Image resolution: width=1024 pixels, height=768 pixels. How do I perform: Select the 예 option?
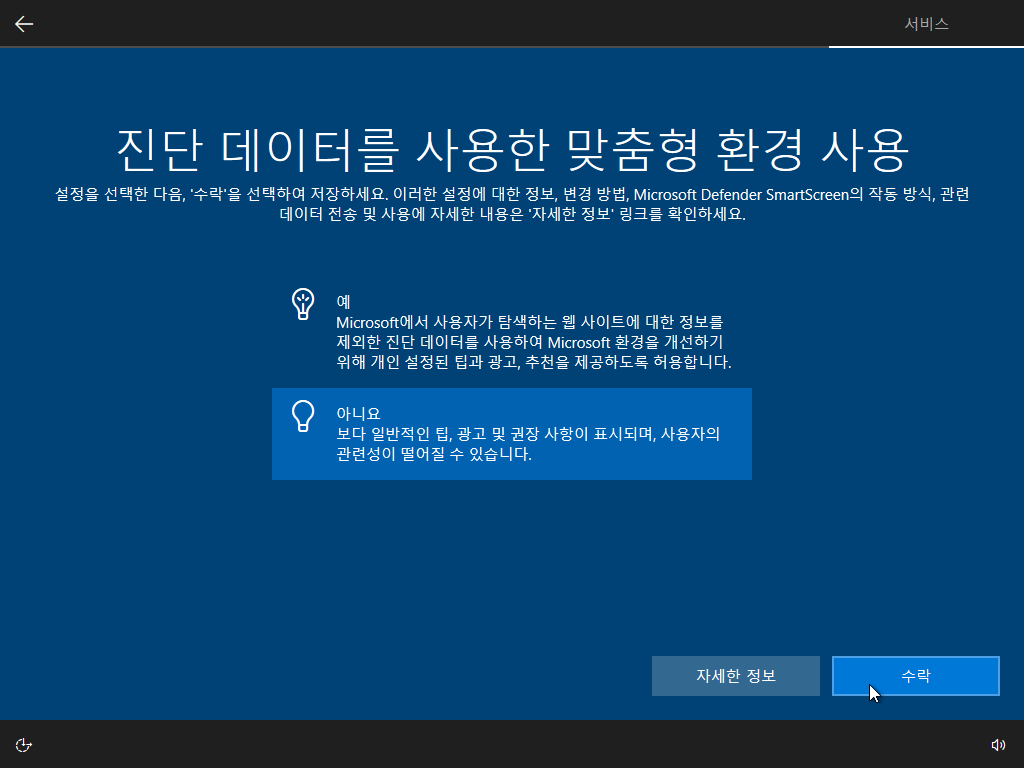coord(511,331)
